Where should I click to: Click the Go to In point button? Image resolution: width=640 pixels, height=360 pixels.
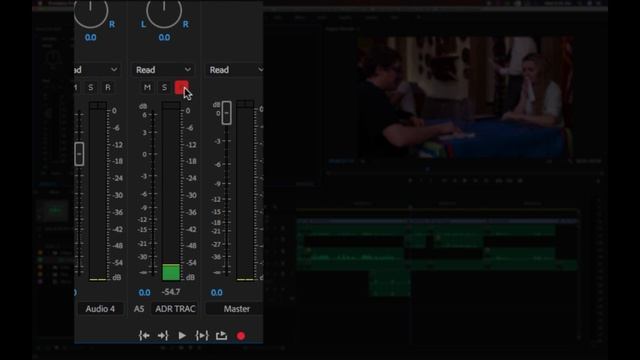pos(144,336)
